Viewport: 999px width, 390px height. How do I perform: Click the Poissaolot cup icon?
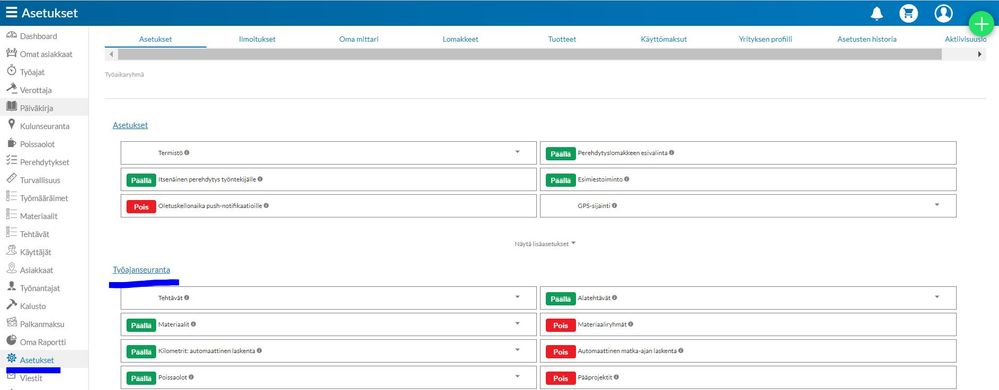point(11,143)
